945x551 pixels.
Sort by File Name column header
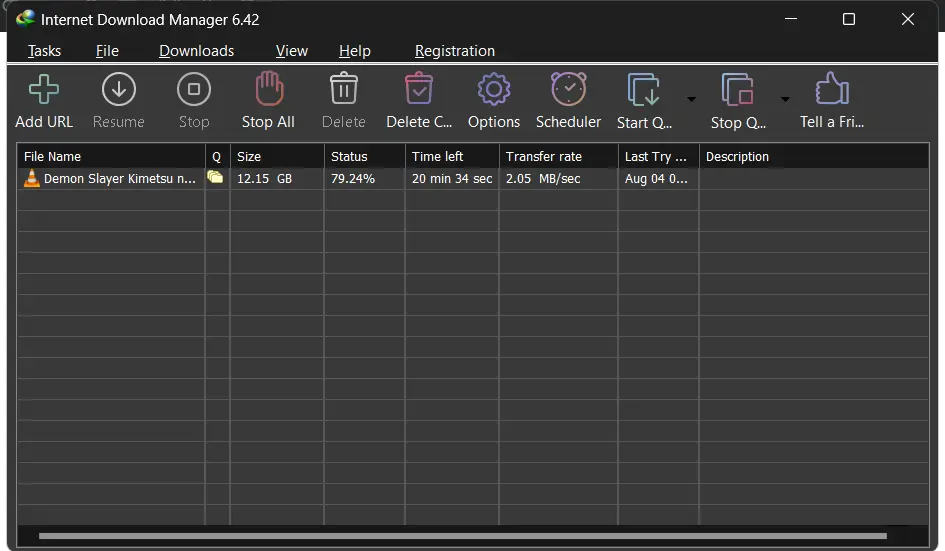click(x=111, y=157)
